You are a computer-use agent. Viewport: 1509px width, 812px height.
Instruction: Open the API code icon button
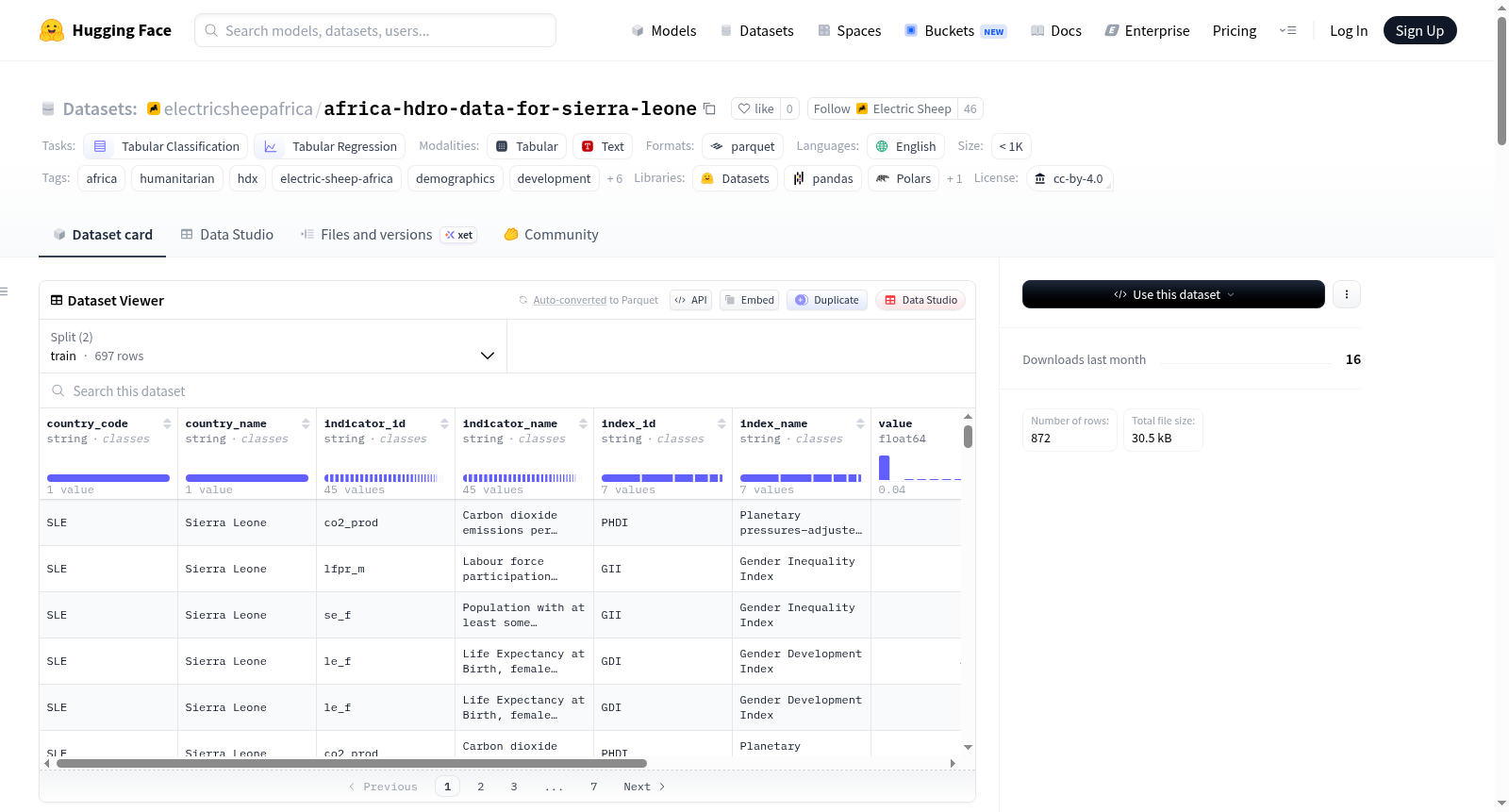point(690,300)
